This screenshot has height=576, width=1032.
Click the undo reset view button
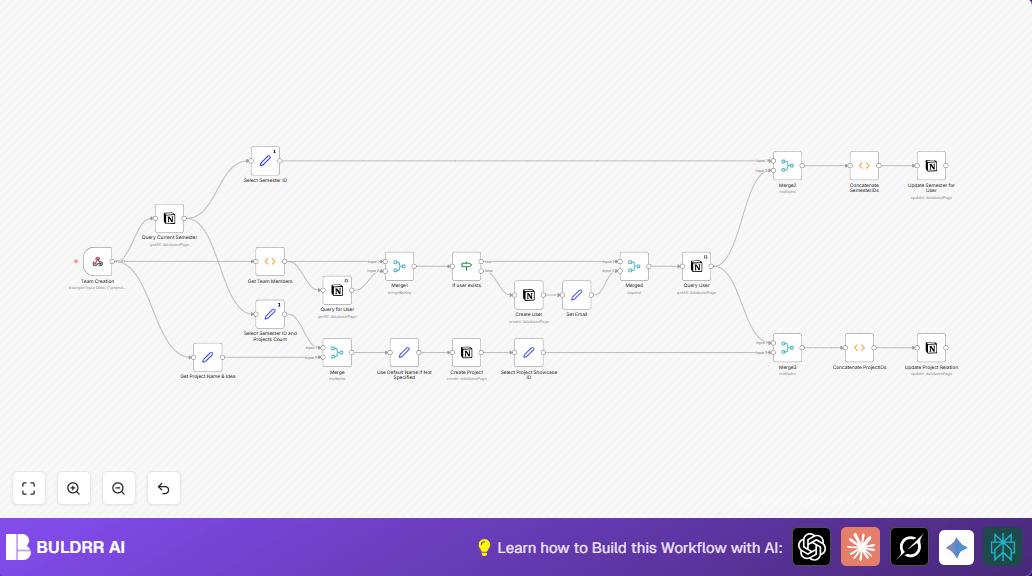164,488
